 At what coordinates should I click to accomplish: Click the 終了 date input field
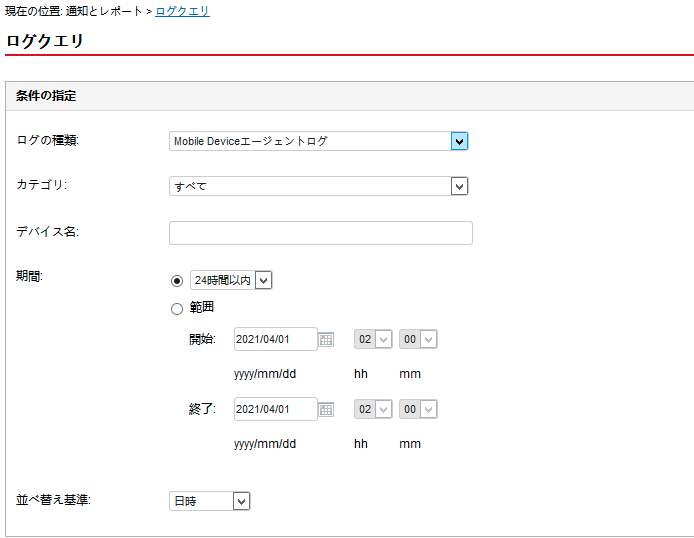click(x=275, y=409)
